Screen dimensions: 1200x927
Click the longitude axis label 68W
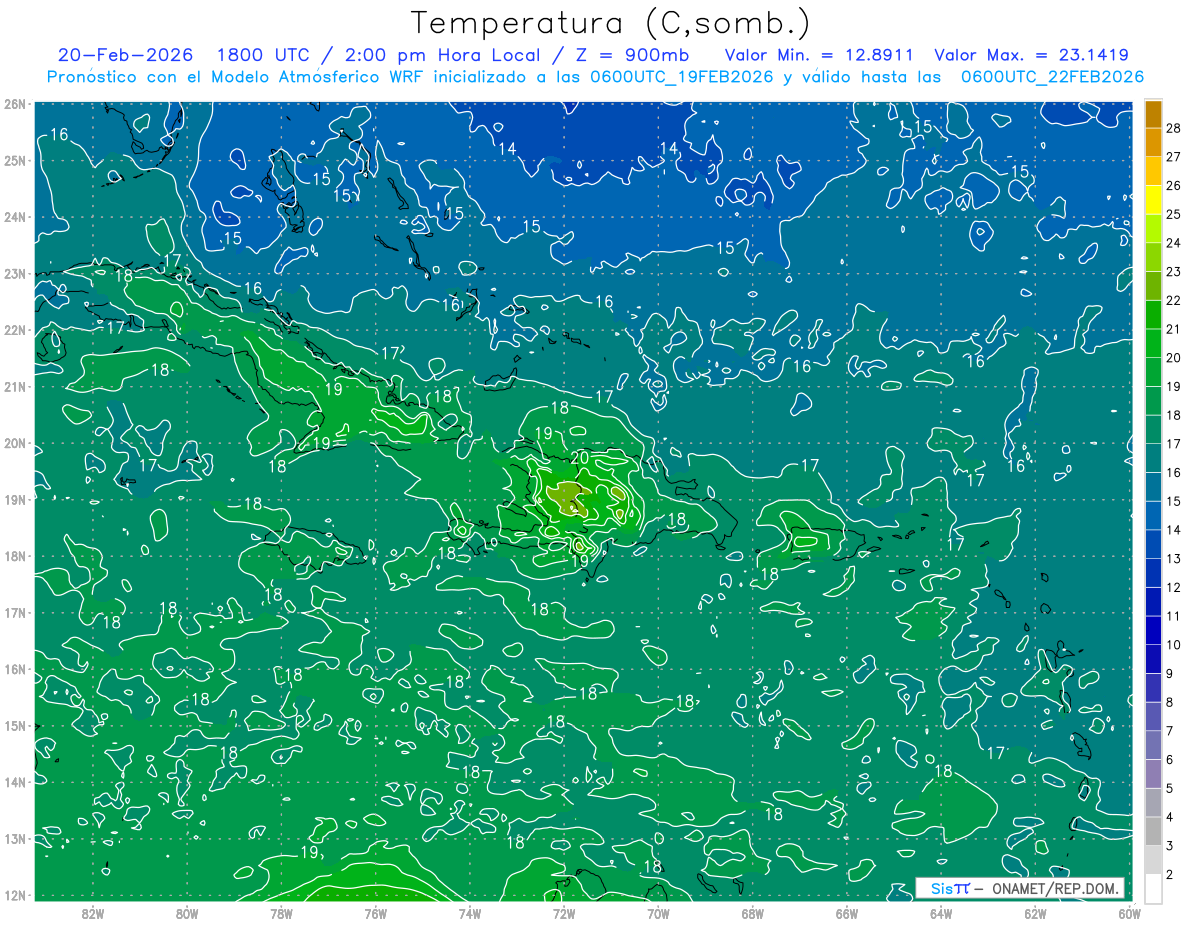point(753,913)
